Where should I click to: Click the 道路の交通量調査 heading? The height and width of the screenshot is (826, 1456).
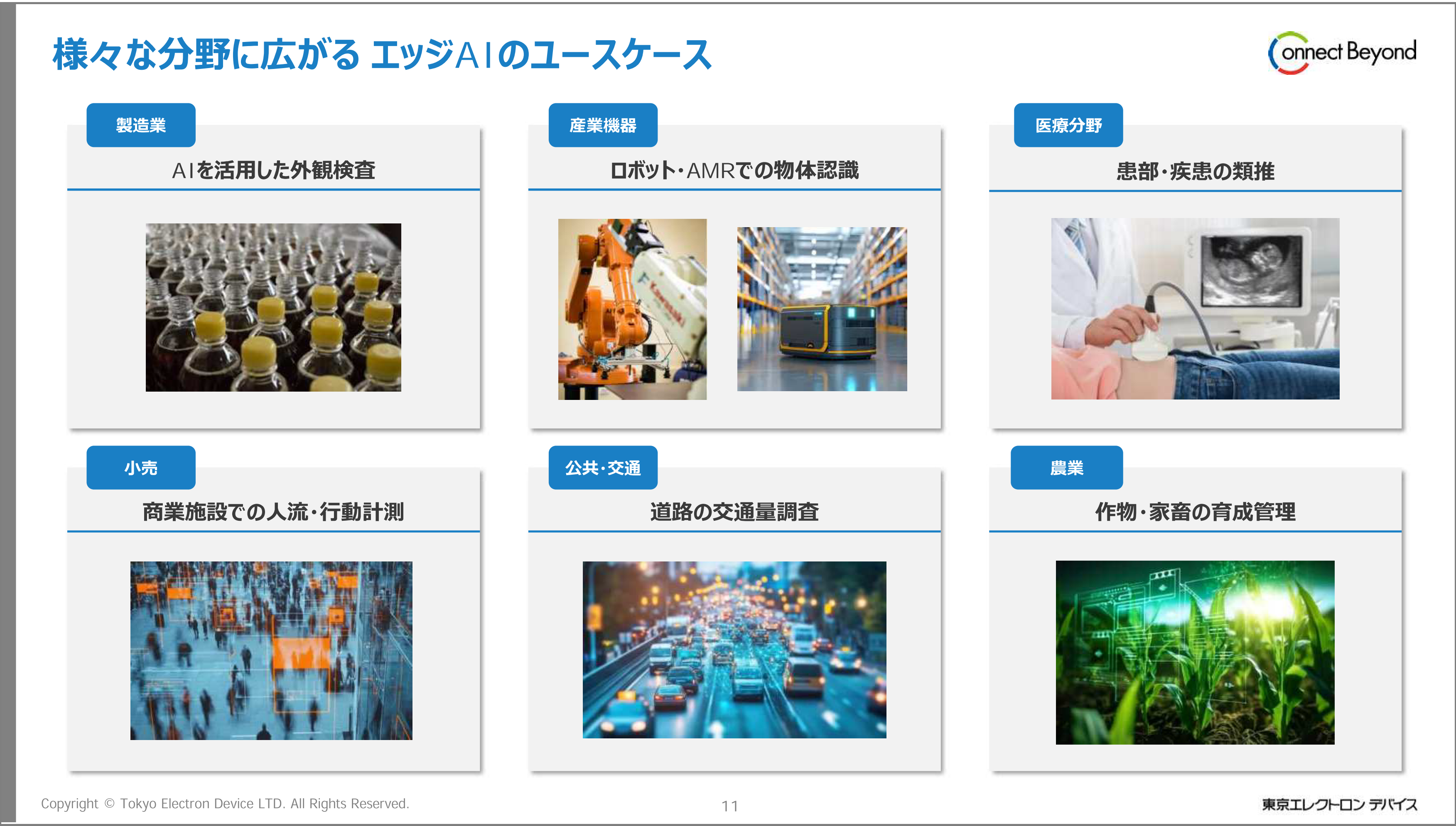click(734, 512)
